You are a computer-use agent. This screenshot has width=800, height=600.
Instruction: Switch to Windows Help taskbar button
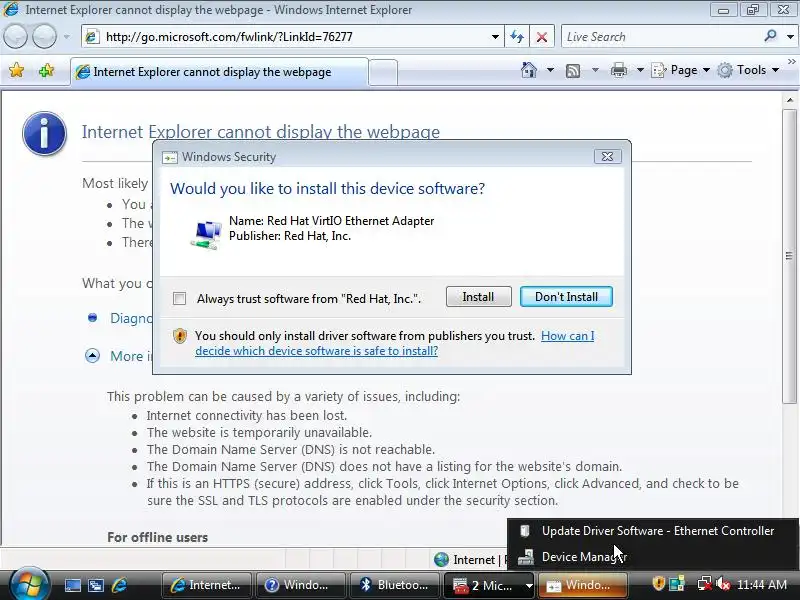(300, 585)
